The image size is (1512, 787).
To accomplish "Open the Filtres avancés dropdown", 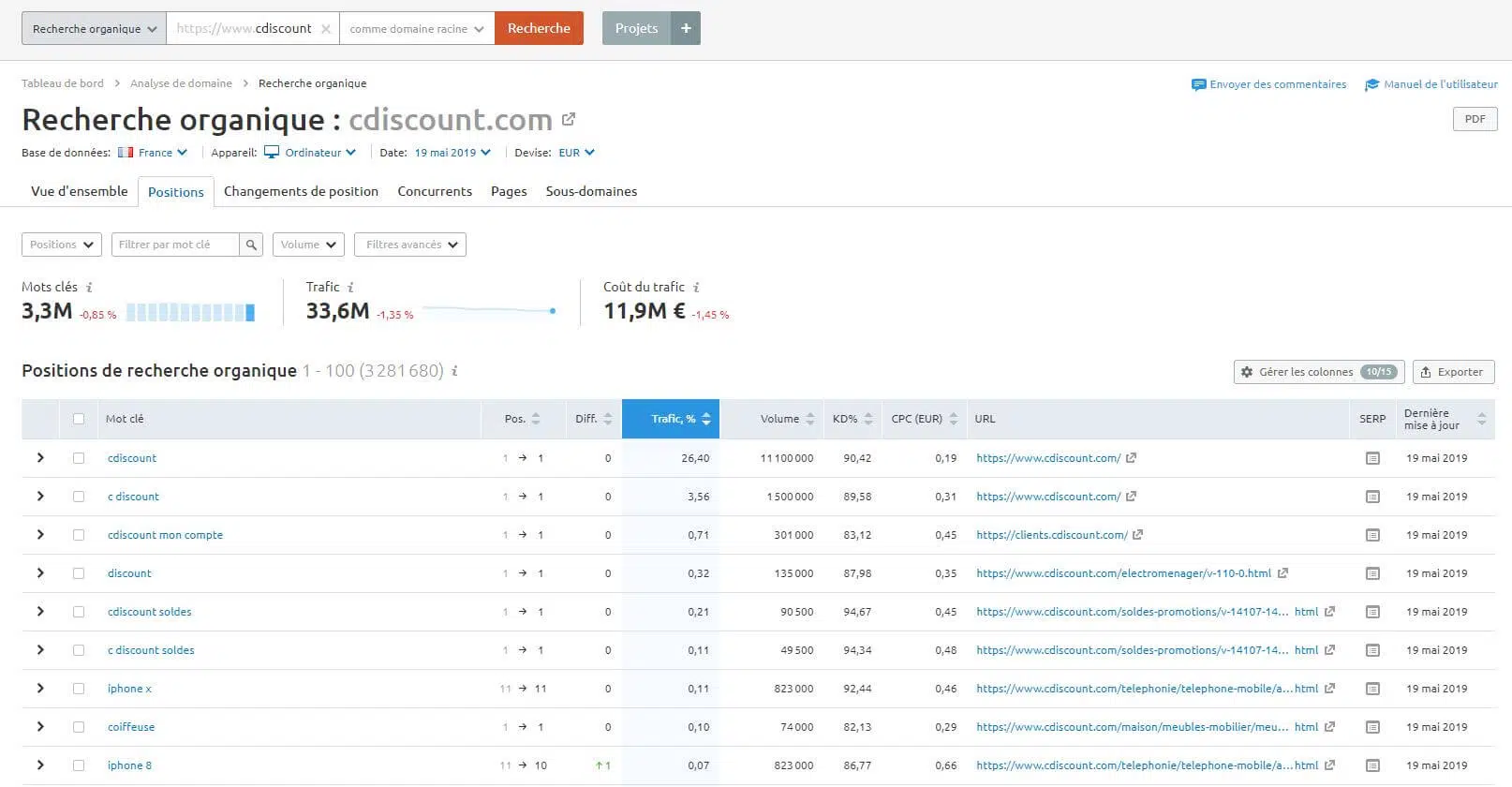I will (410, 245).
